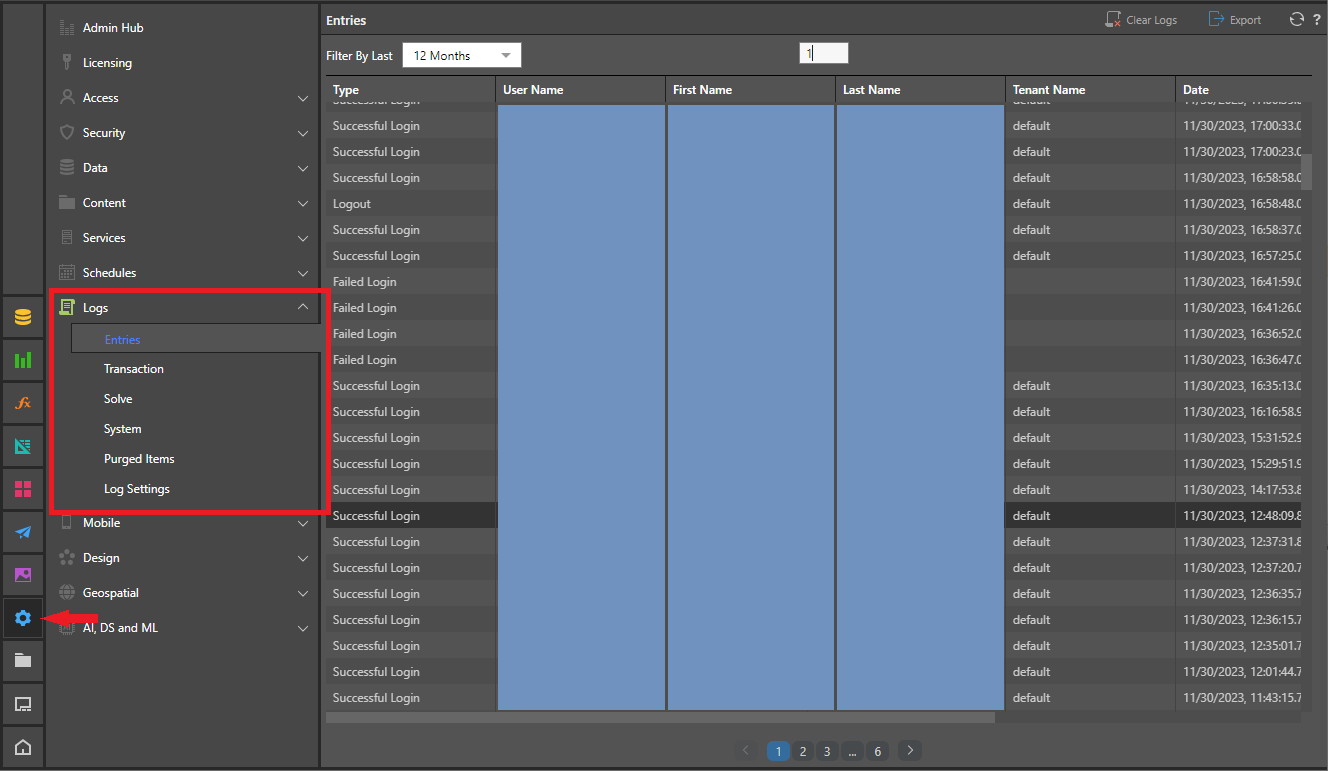Click the Export button
Screen dimensions: 1328x771
click(1234, 20)
